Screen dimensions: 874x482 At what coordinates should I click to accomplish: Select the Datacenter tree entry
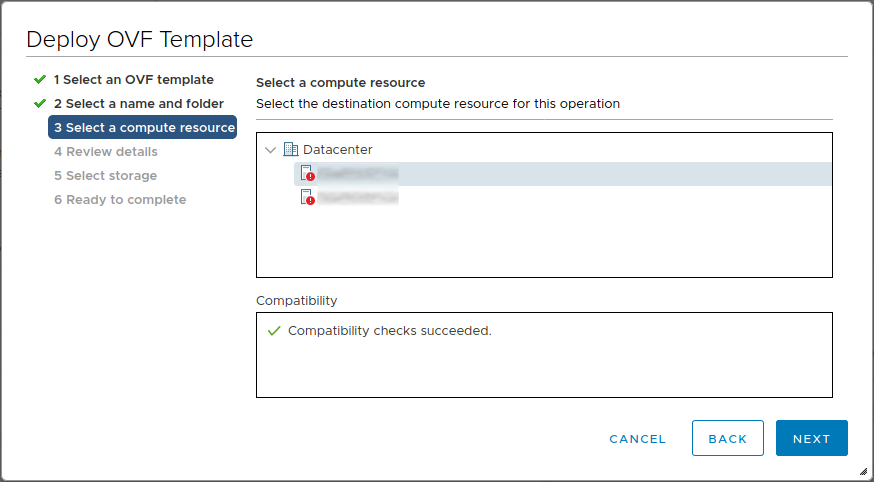pos(338,150)
